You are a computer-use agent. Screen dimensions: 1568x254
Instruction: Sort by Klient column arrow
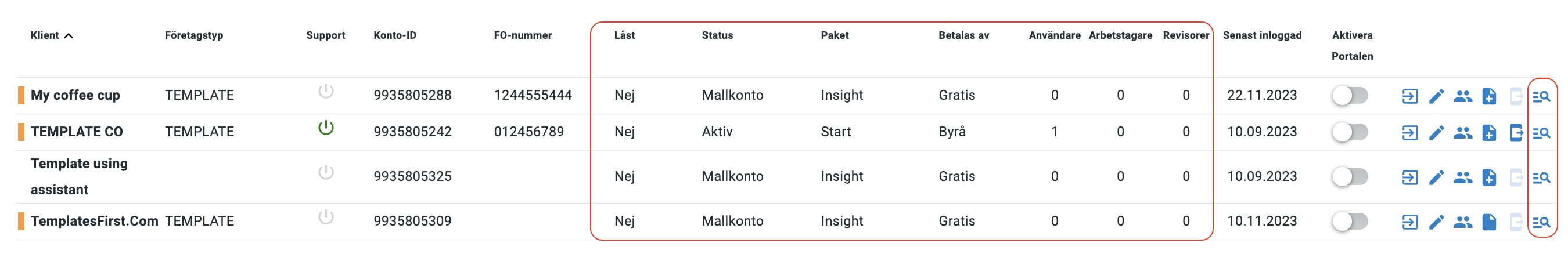pyautogui.click(x=69, y=36)
